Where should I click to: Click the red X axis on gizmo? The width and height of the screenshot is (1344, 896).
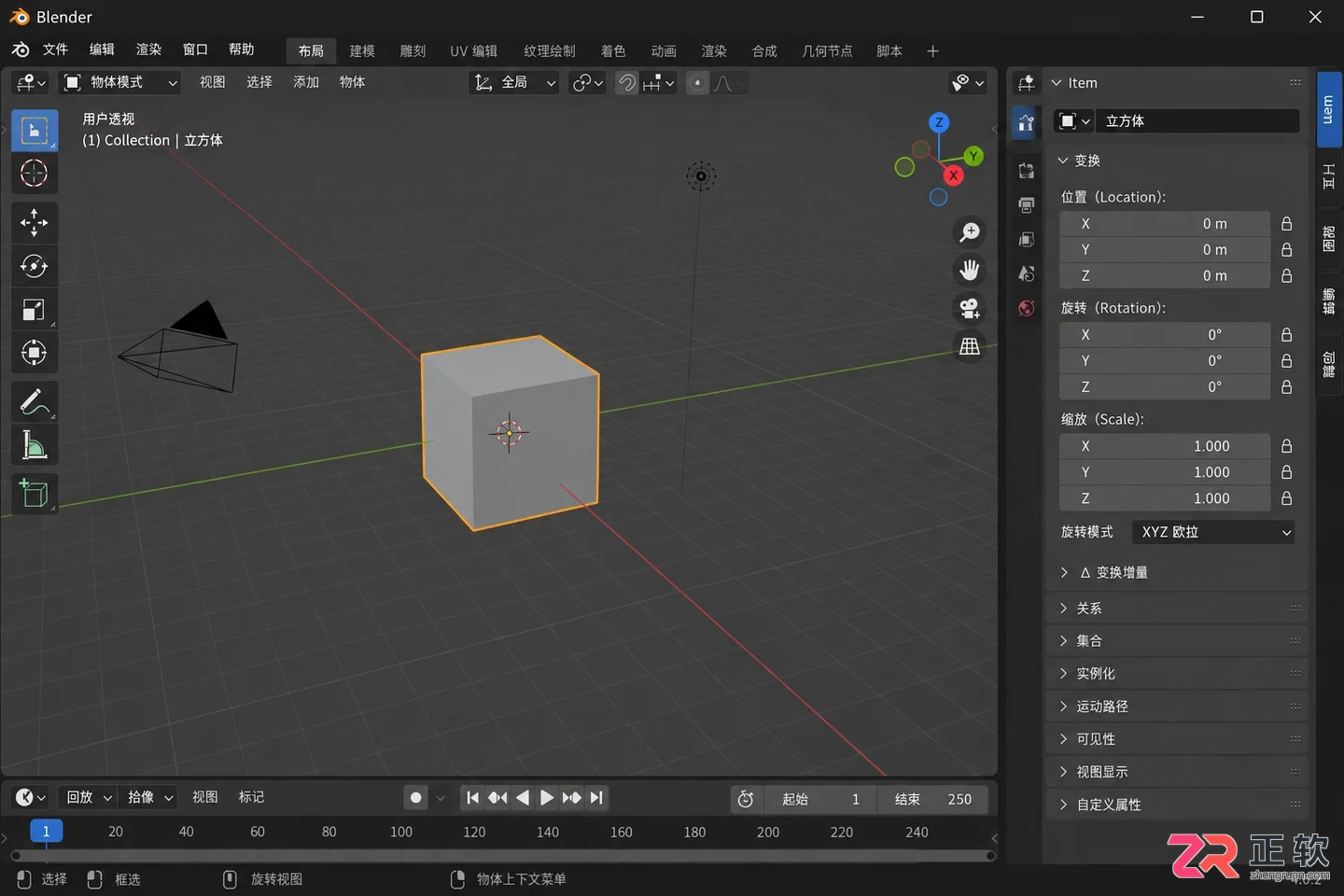[953, 175]
